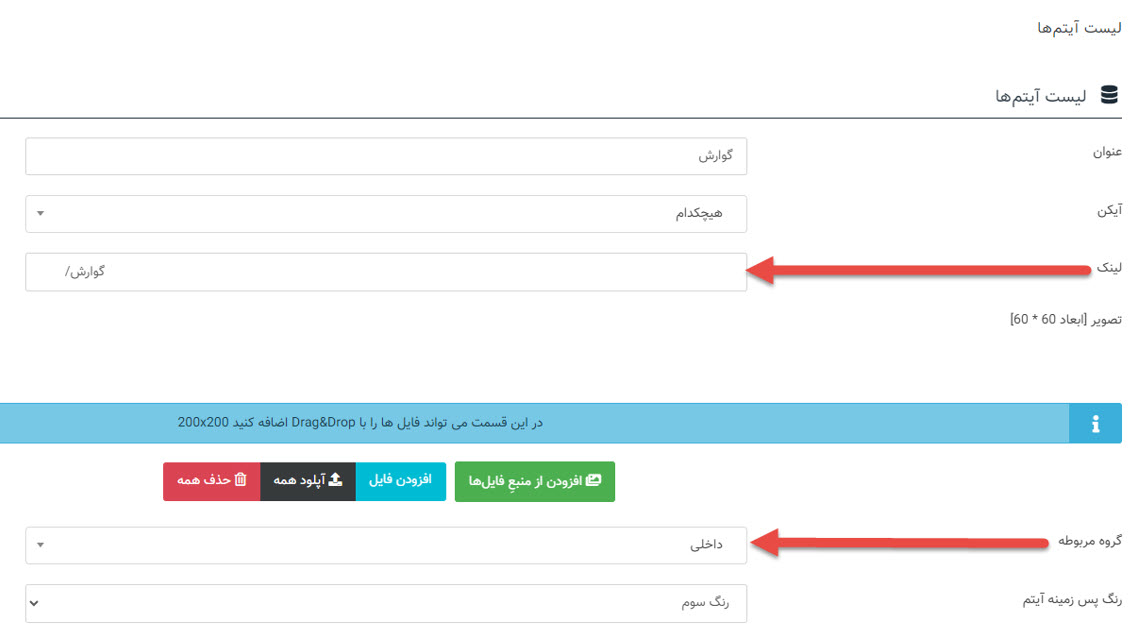This screenshot has height=625, width=1147.
Task: Expand the گروه مربوطه dropdown showing داخلی
Action: coord(386,546)
